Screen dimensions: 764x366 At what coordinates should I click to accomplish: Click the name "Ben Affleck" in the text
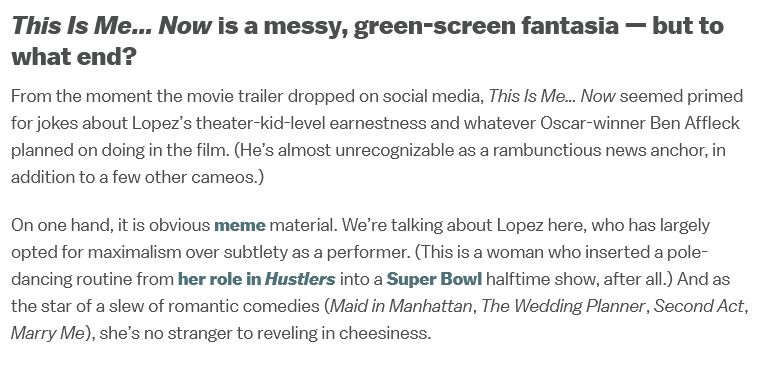(x=695, y=123)
